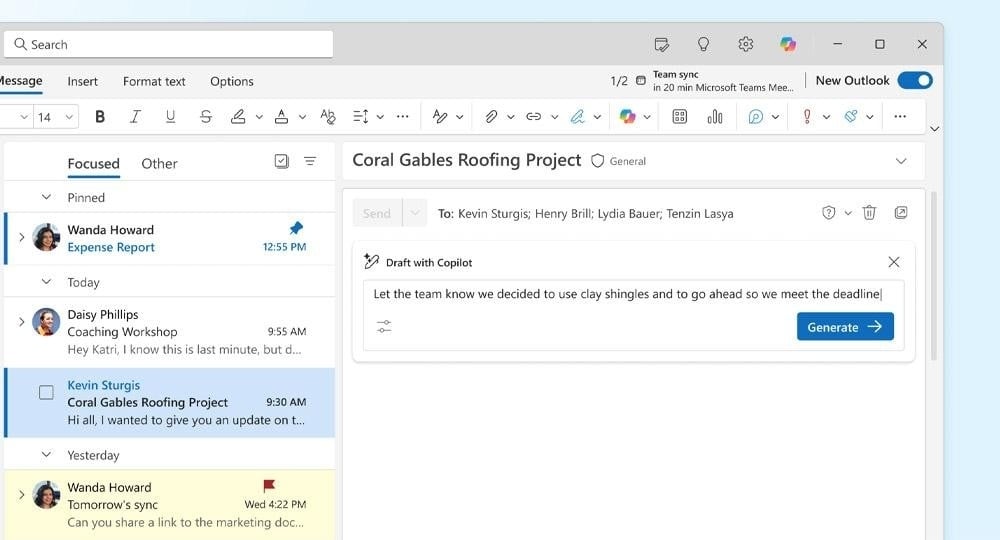
Task: Attach a file with the paperclip icon
Action: [x=491, y=117]
